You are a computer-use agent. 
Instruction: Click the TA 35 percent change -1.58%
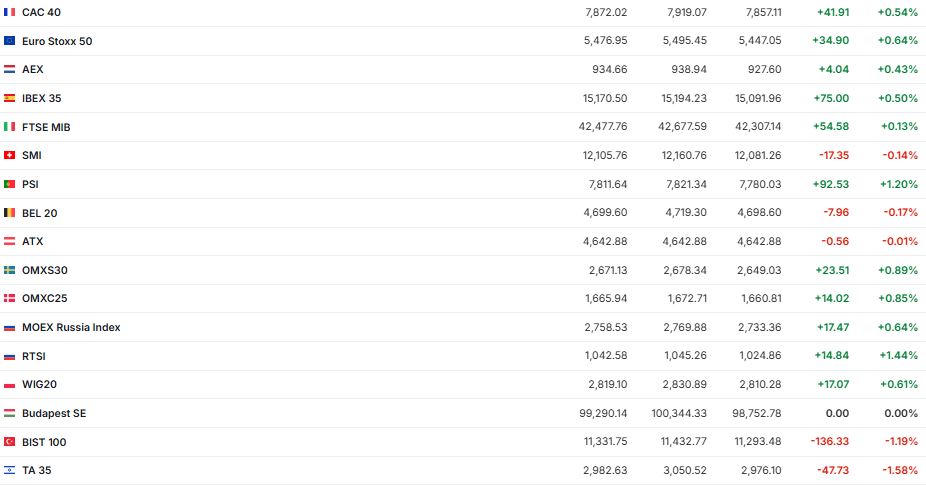click(899, 470)
